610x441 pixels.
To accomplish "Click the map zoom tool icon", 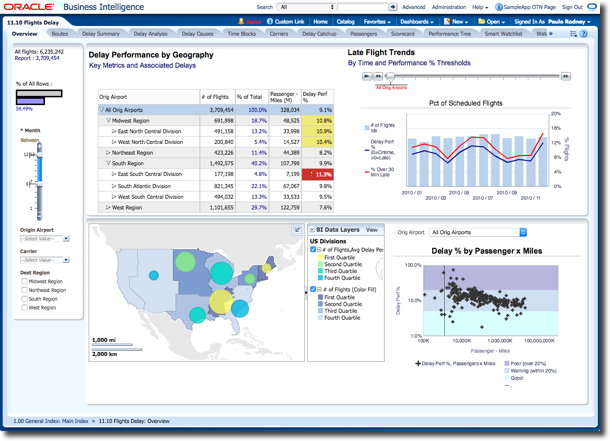I will coord(297,230).
